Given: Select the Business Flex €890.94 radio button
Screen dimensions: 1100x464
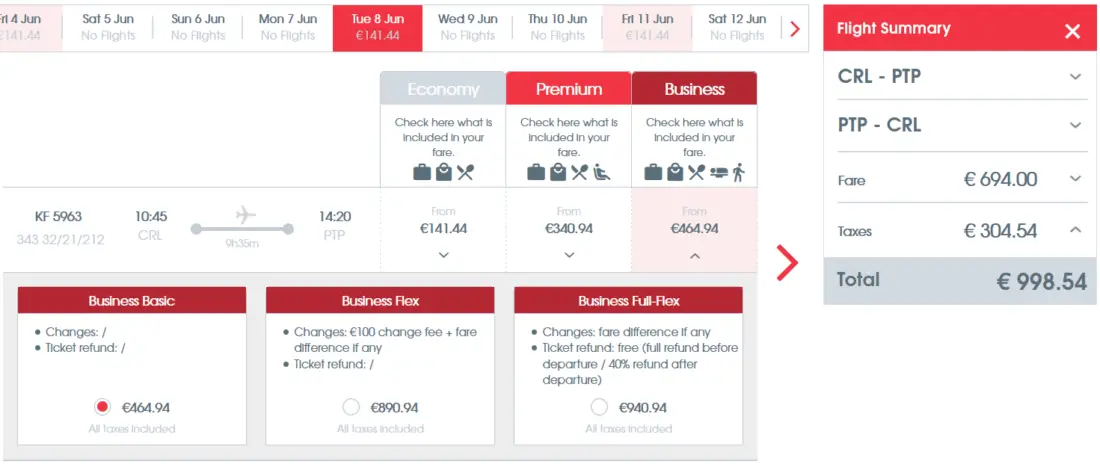Looking at the screenshot, I should click(350, 407).
